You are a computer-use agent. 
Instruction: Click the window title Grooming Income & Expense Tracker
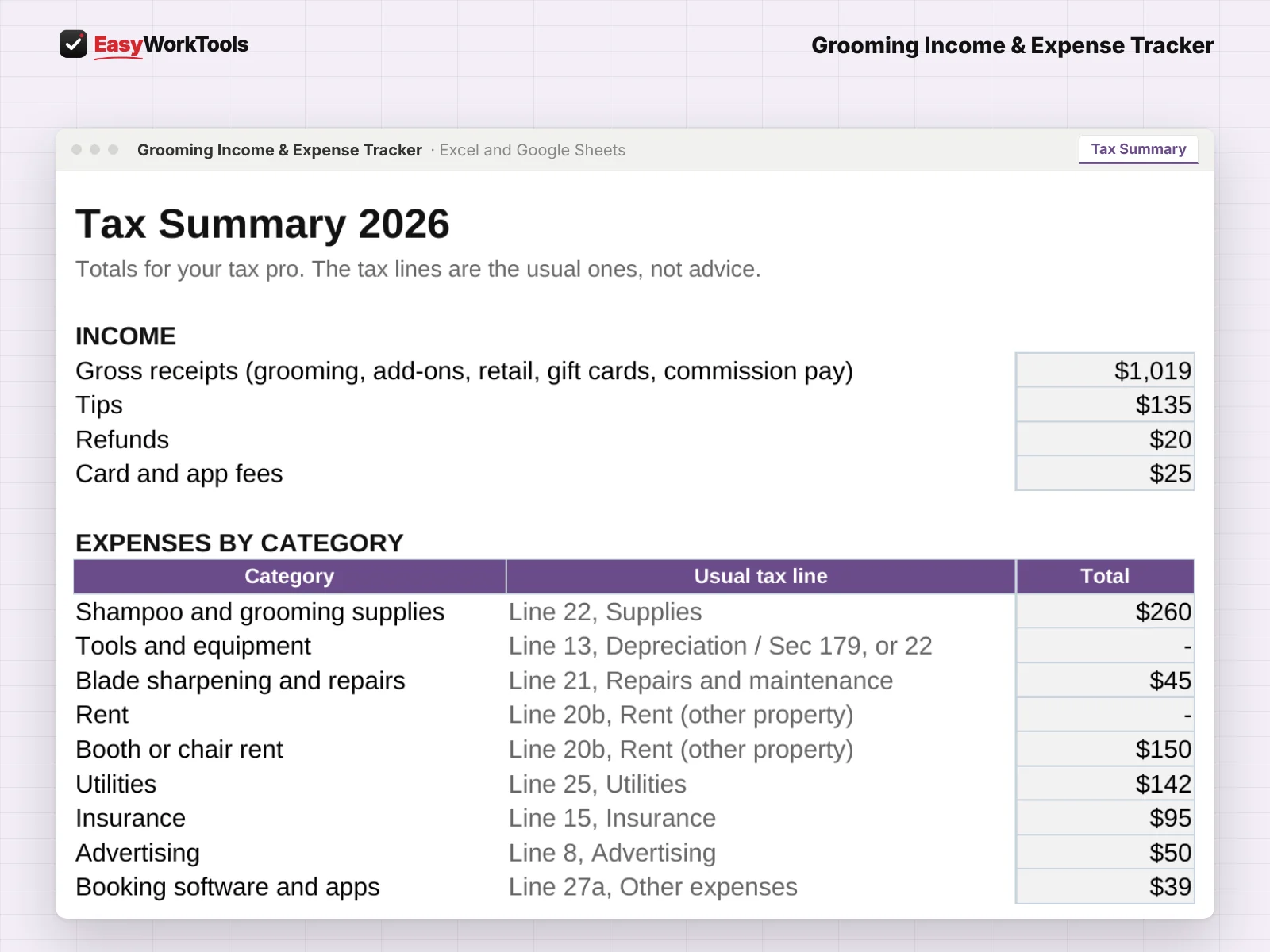(x=279, y=150)
